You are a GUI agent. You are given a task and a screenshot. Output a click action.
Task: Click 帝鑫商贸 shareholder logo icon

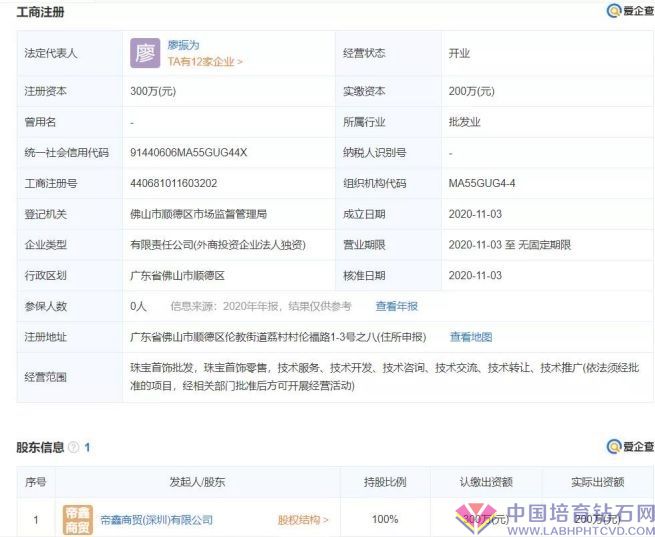tap(78, 519)
